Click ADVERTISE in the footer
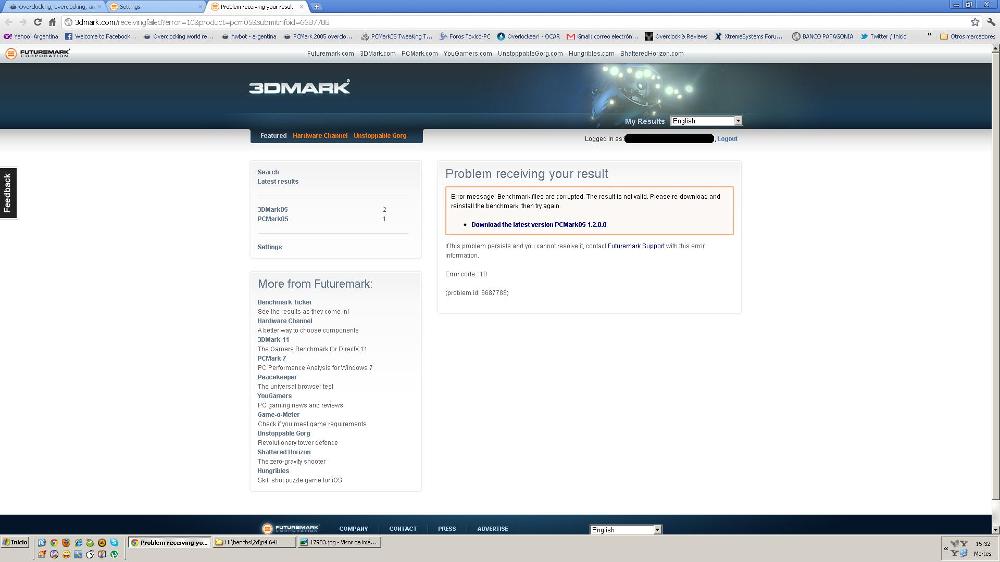This screenshot has height=562, width=1000. [x=493, y=529]
